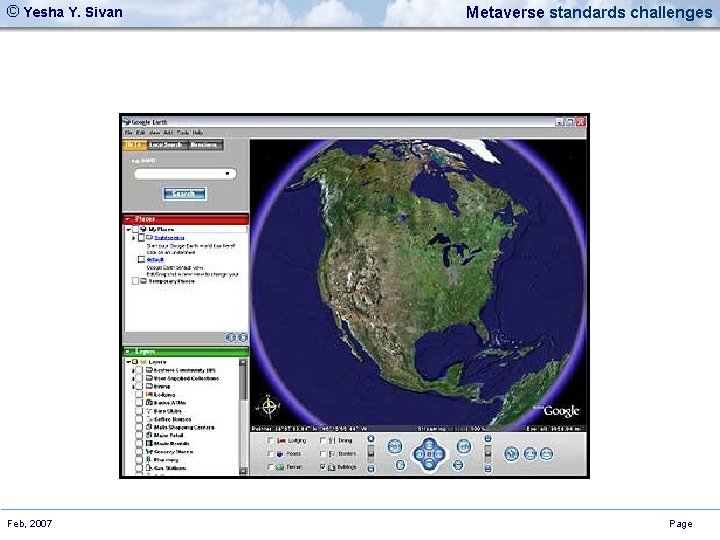The width and height of the screenshot is (720, 540).
Task: Expand the Dining layer folder node
Action: (x=133, y=387)
